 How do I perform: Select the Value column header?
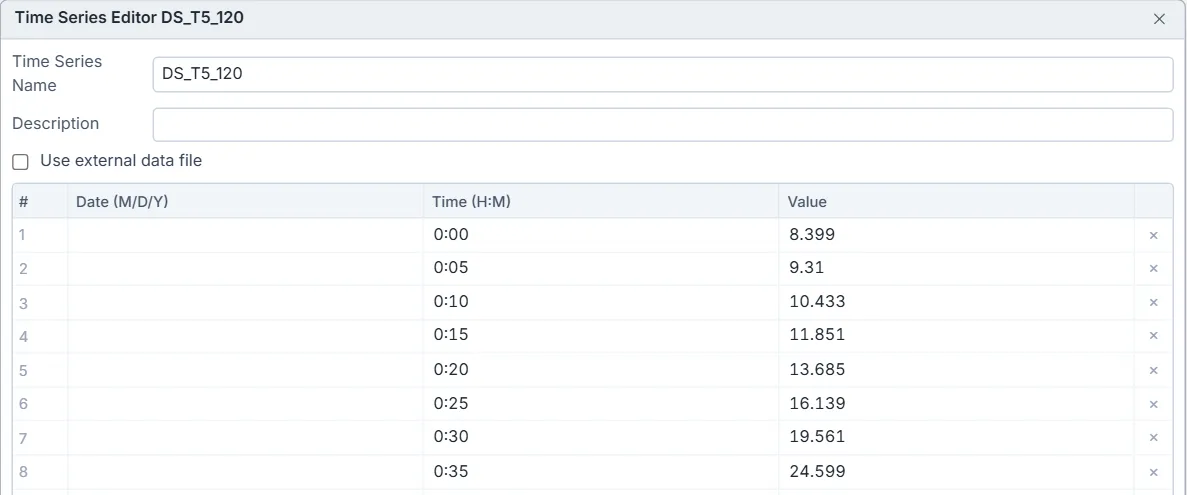[x=957, y=202]
